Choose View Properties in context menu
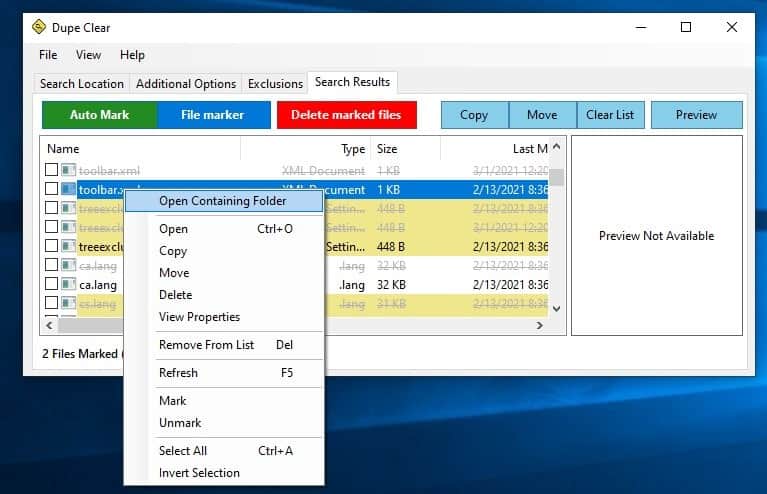 tap(224, 316)
